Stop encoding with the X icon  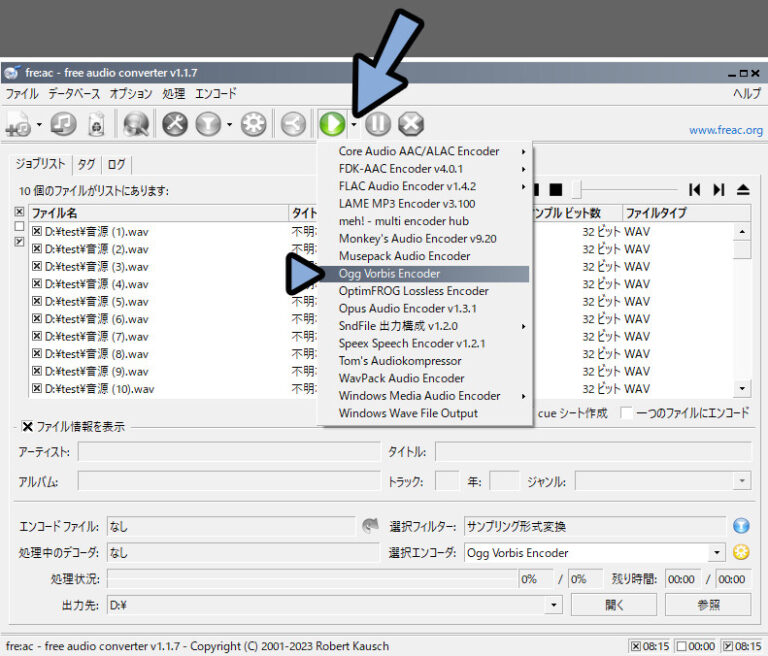(411, 124)
